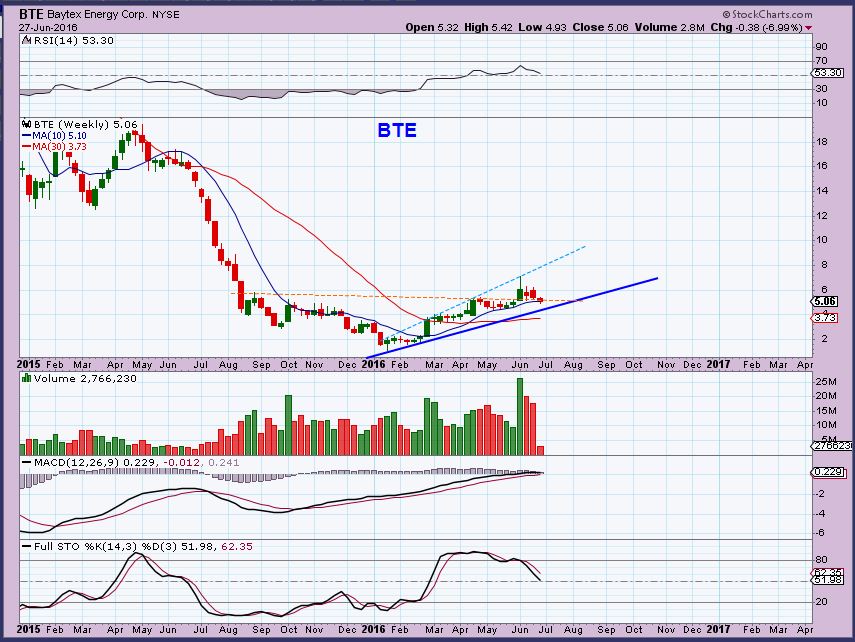
Task: Click the 27-Jun-2016 date label
Action: click(48, 27)
